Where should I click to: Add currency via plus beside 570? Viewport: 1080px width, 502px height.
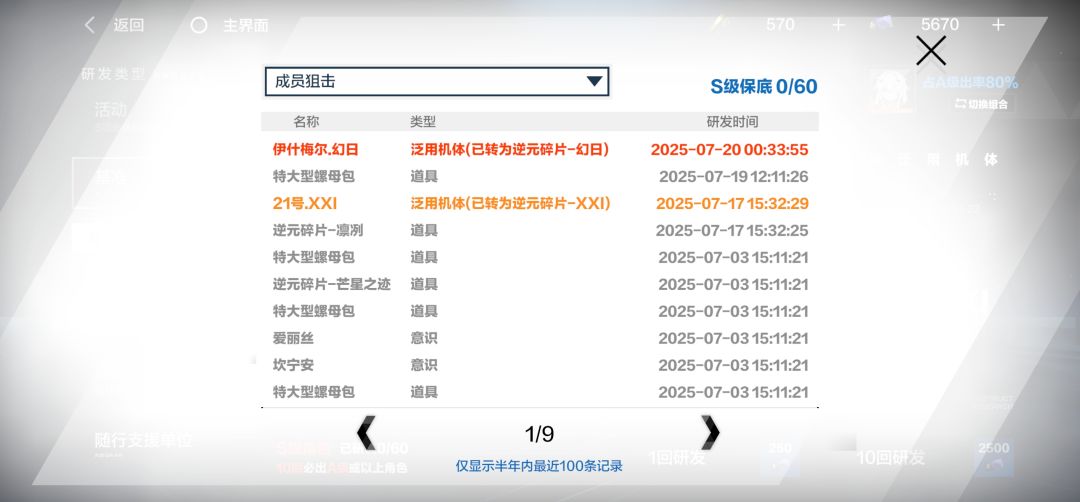pyautogui.click(x=838, y=25)
